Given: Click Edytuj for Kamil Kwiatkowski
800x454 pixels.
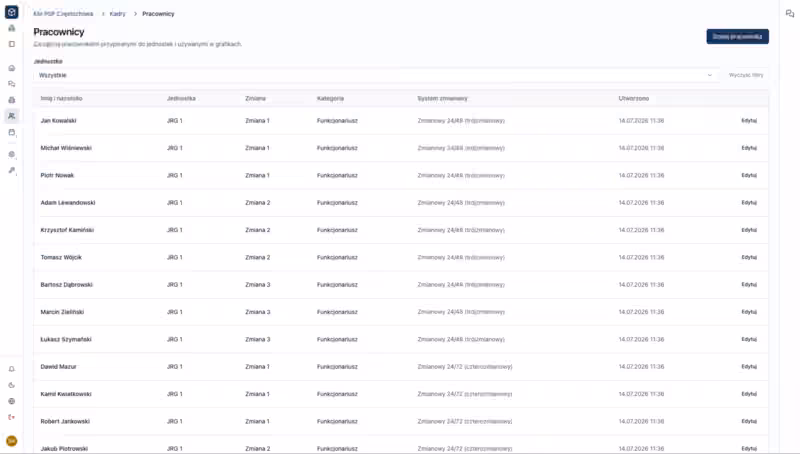Looking at the screenshot, I should (x=749, y=394).
